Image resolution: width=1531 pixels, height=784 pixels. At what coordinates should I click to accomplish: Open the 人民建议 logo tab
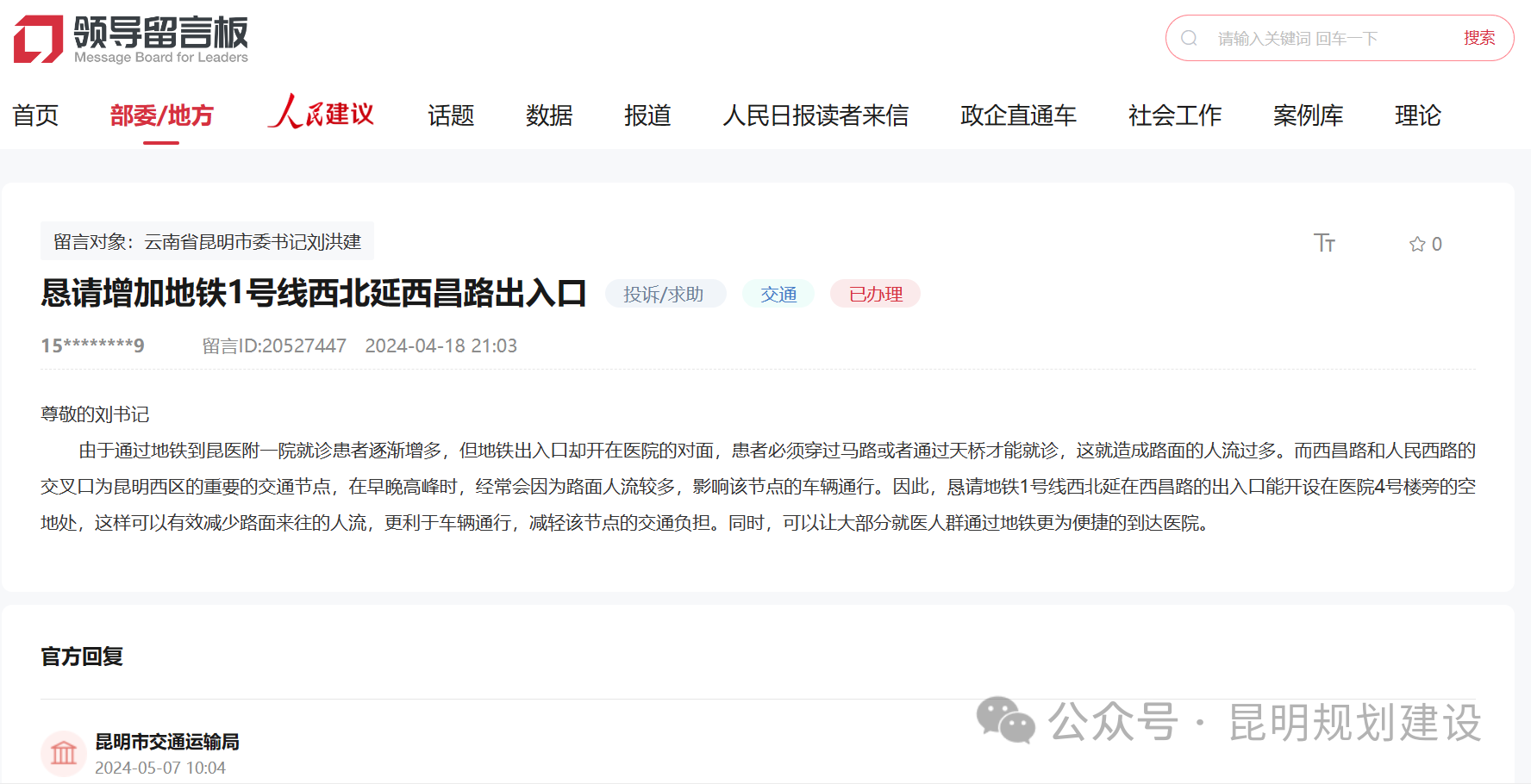[321, 114]
